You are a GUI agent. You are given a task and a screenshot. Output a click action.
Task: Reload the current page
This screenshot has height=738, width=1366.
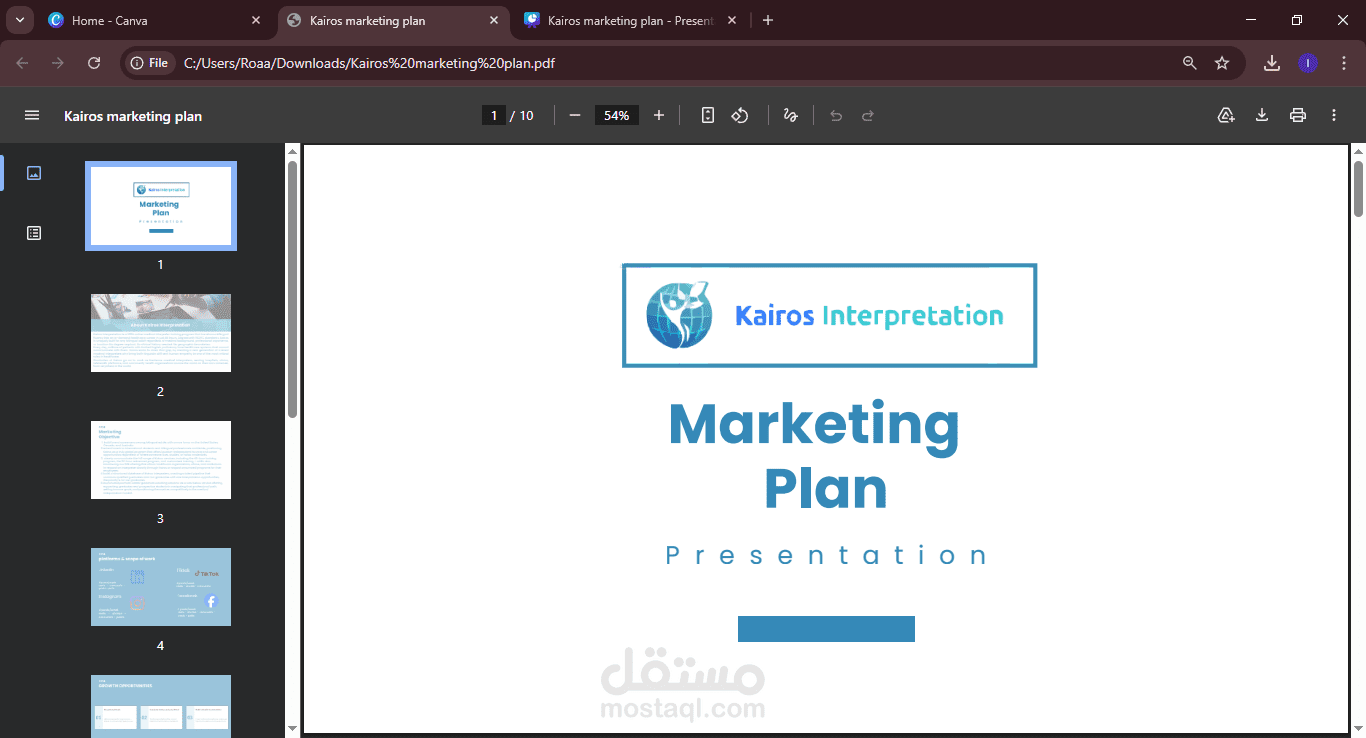point(94,63)
